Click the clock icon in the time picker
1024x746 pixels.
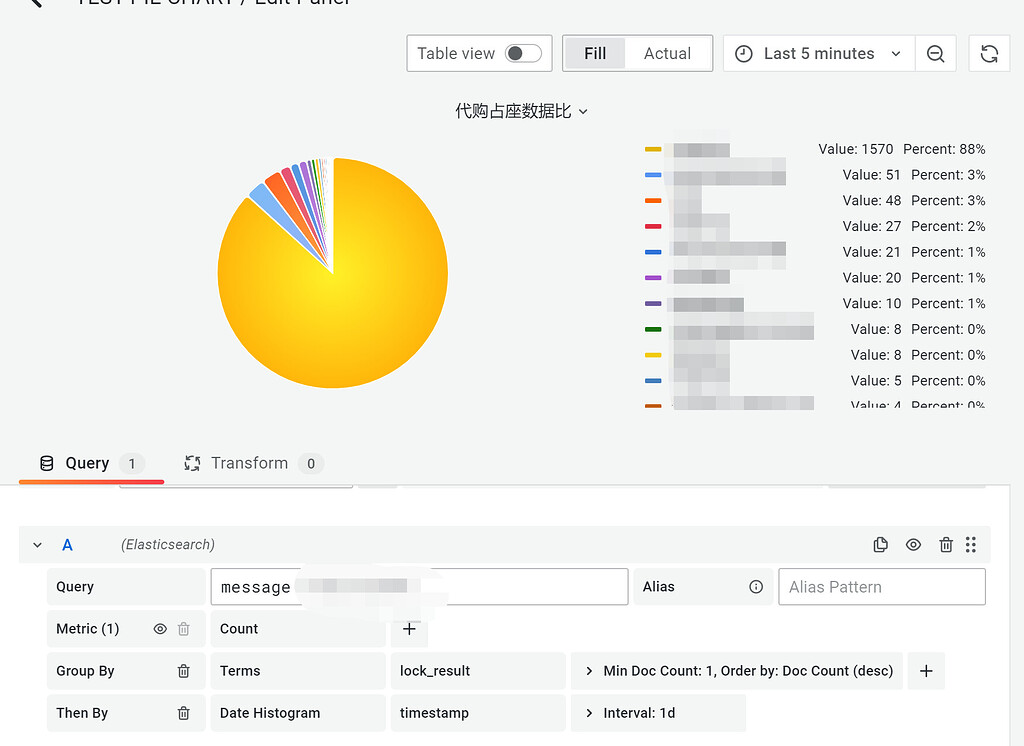pos(743,53)
